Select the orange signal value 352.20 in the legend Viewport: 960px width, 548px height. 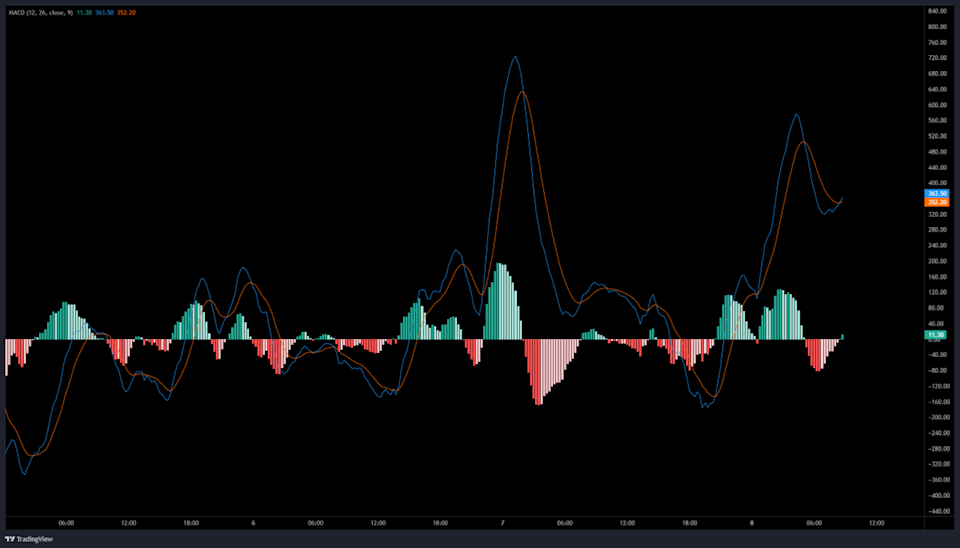pyautogui.click(x=126, y=12)
